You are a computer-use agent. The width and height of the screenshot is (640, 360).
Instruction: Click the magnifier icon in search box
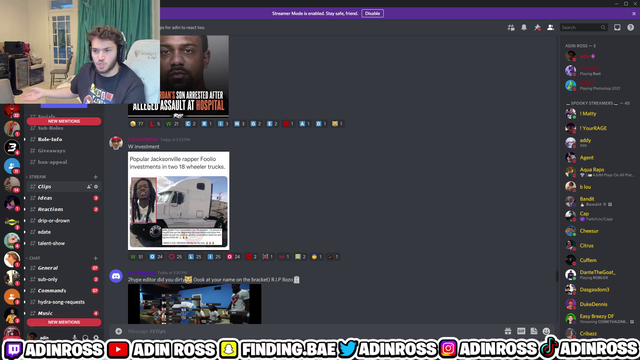[x=603, y=27]
